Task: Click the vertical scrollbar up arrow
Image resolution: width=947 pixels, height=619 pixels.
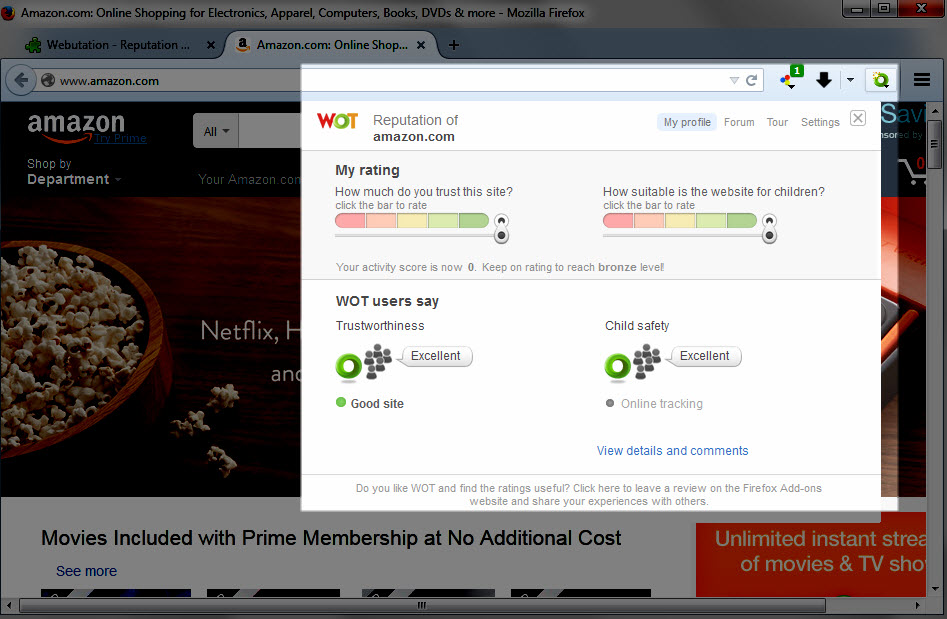Action: tap(936, 111)
